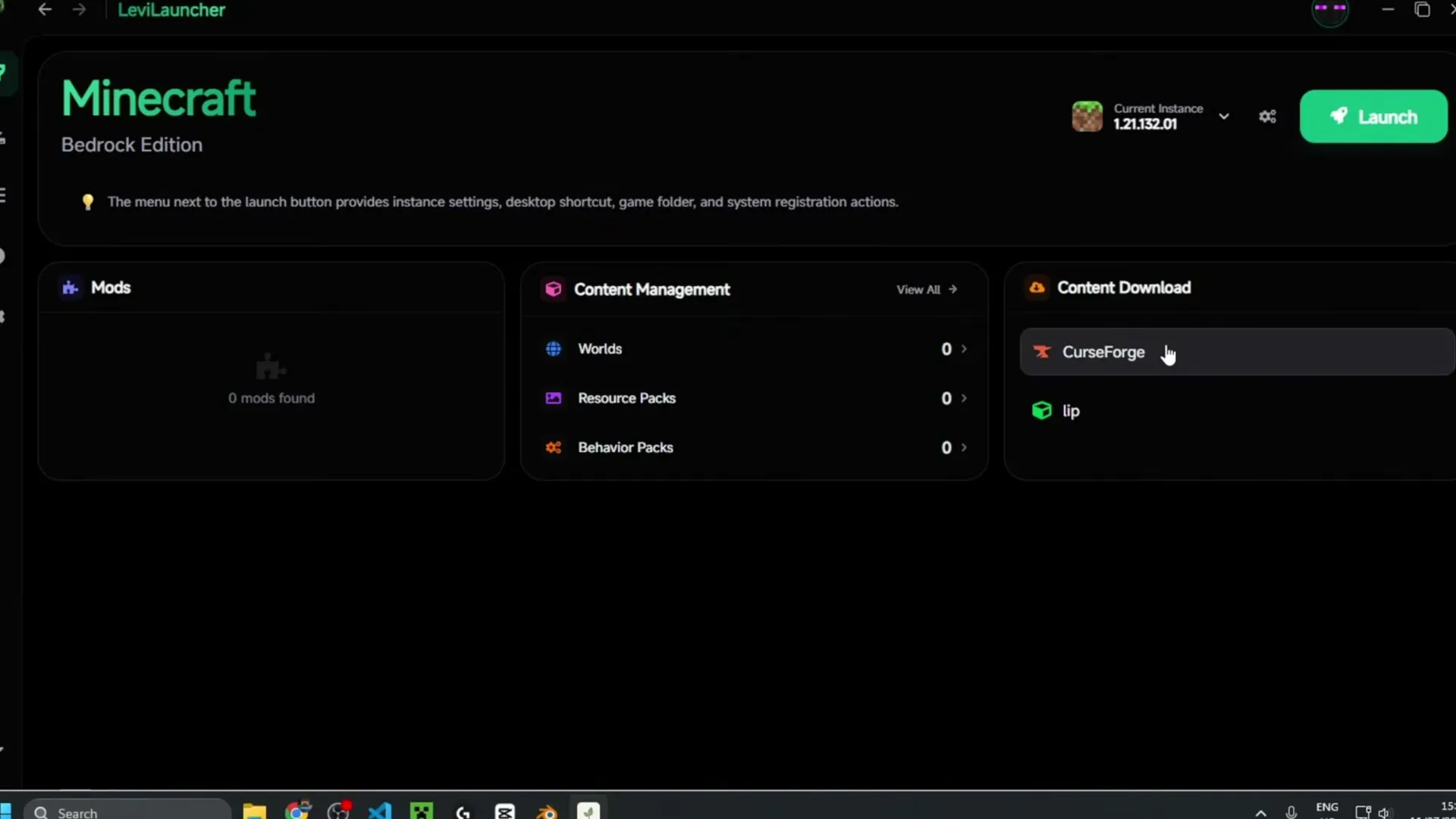Open the Minecraft creeper taskbar icon

point(422,811)
